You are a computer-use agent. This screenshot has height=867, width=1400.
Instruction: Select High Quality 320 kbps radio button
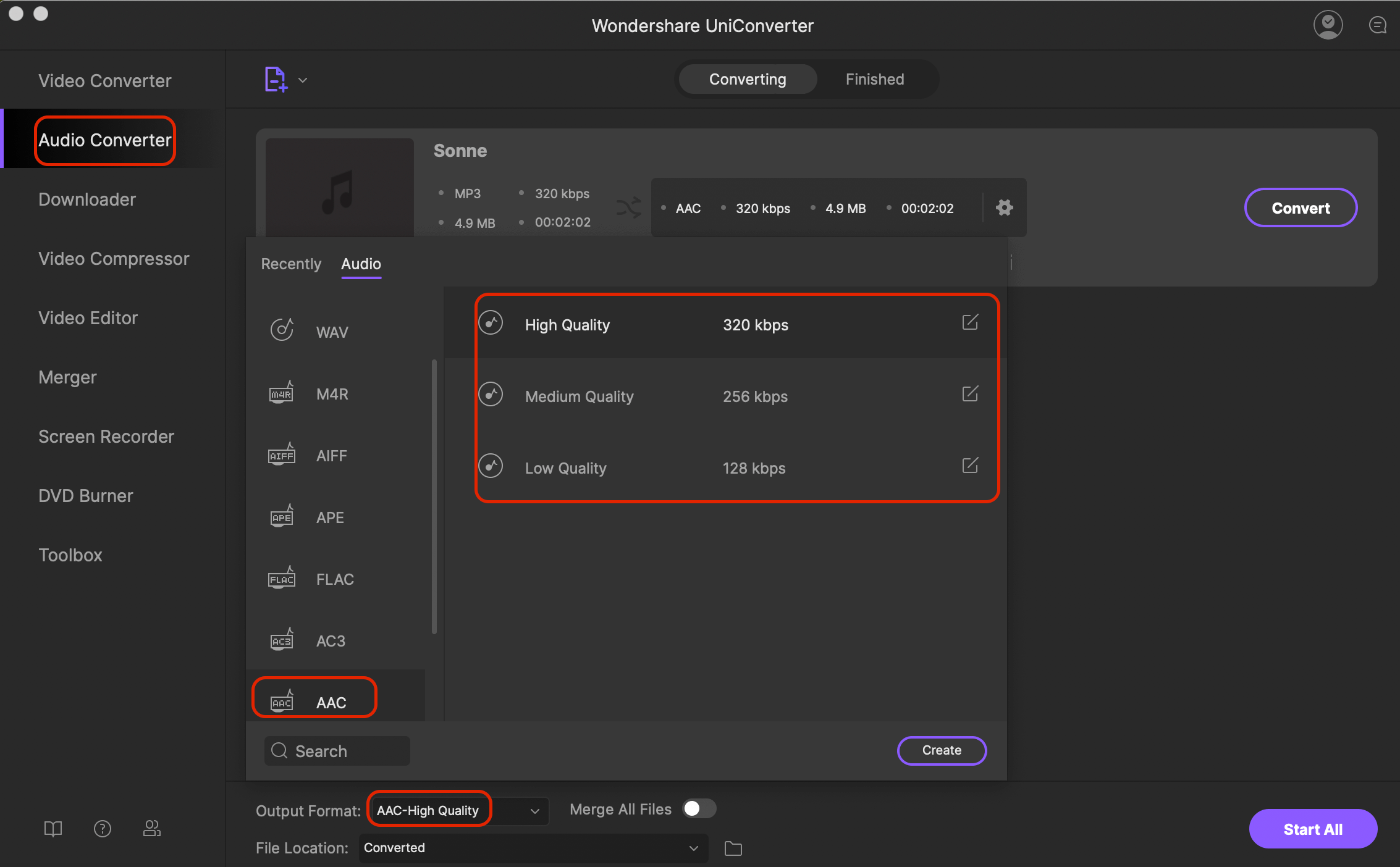[x=491, y=323]
